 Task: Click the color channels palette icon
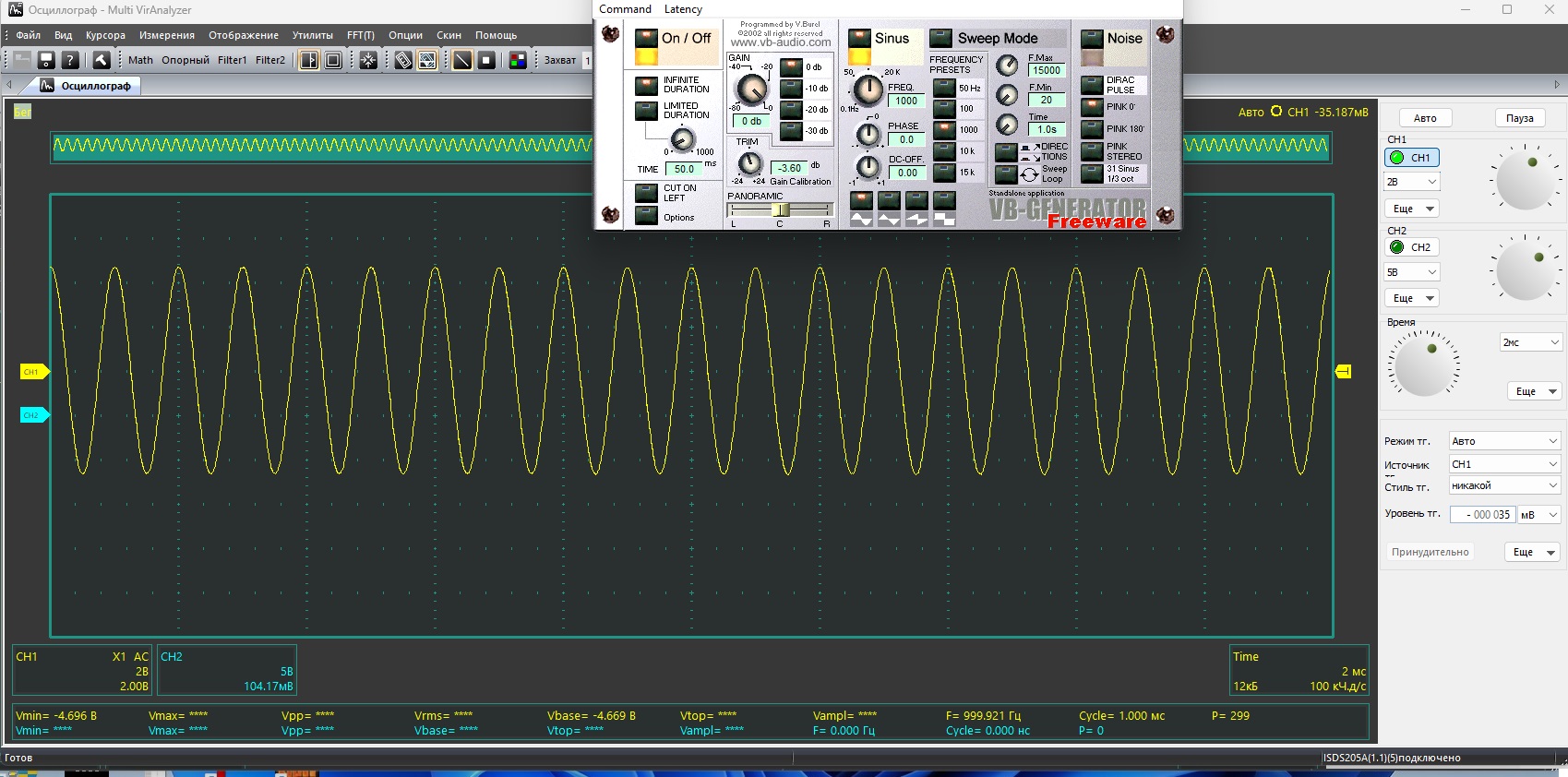click(x=518, y=60)
